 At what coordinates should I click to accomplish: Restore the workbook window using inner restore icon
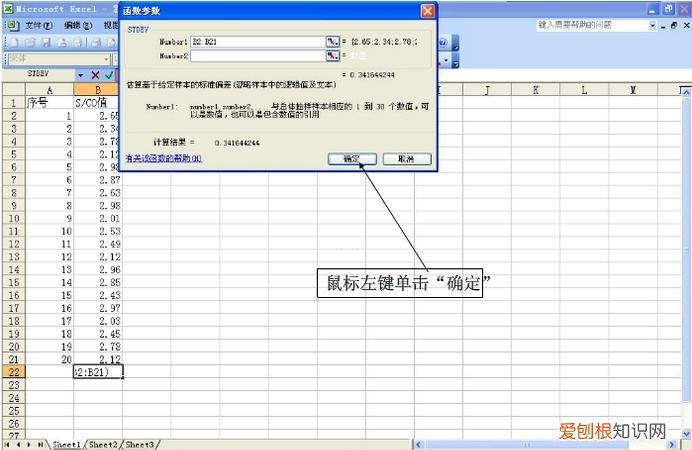[x=674, y=26]
